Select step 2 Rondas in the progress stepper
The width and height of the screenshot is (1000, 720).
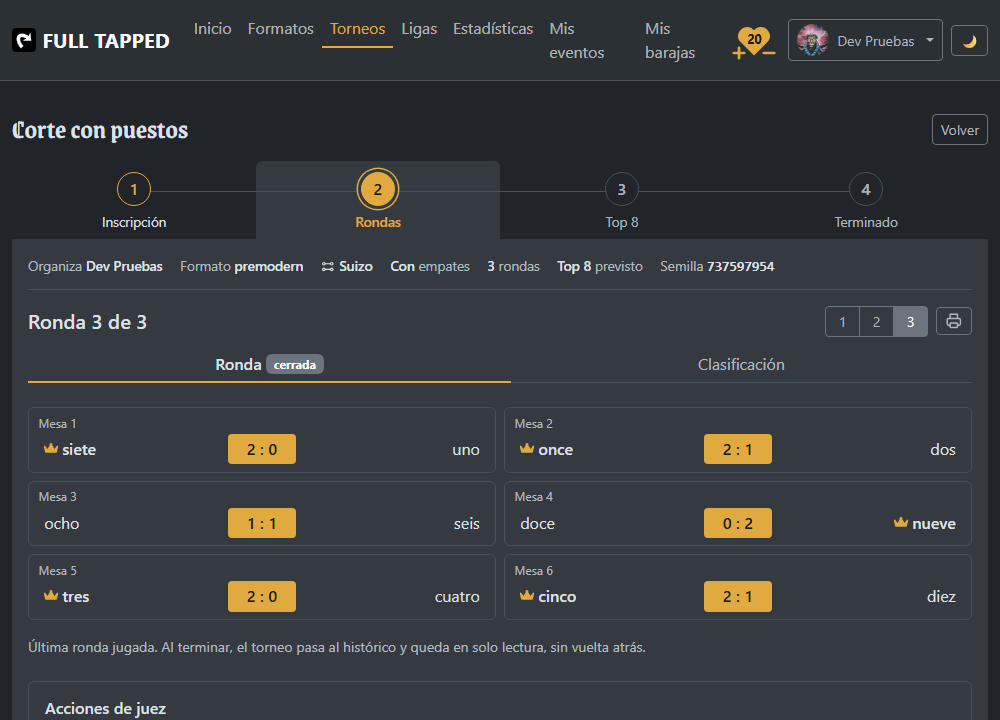(x=378, y=200)
